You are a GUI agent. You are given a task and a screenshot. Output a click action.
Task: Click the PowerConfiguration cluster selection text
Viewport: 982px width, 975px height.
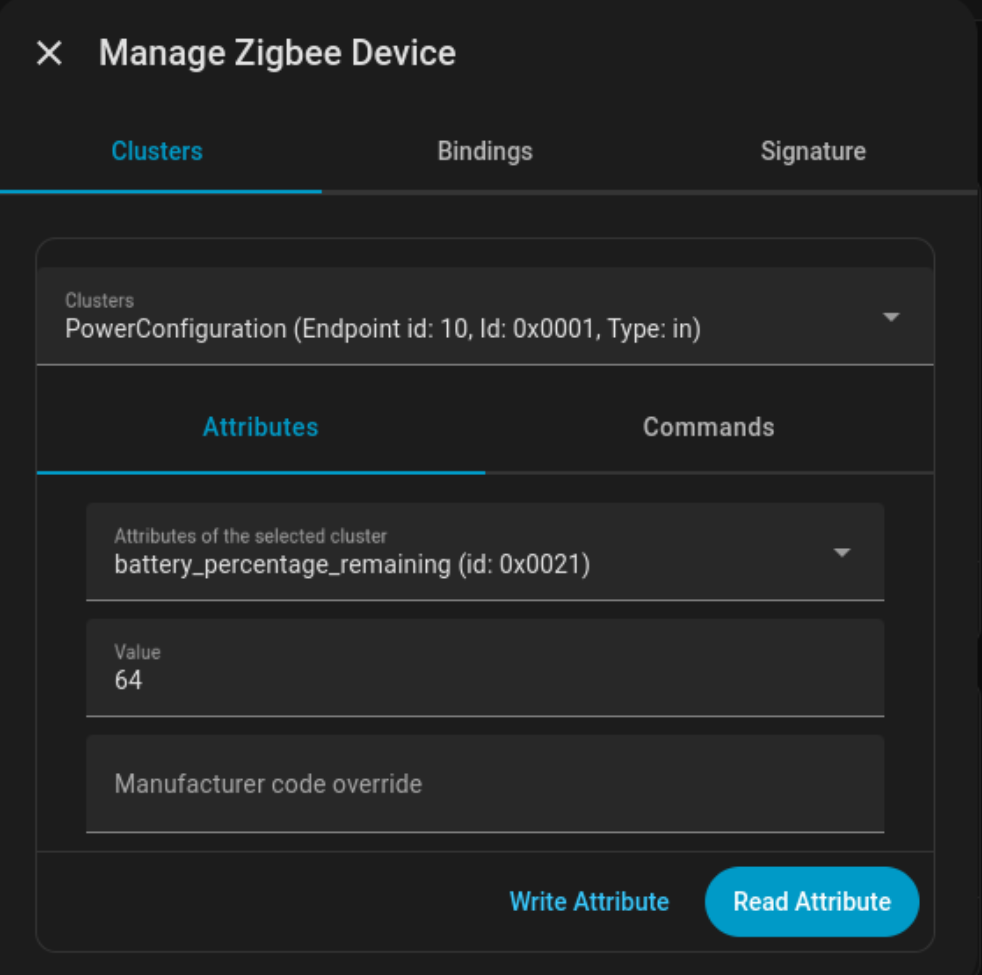(x=177, y=329)
